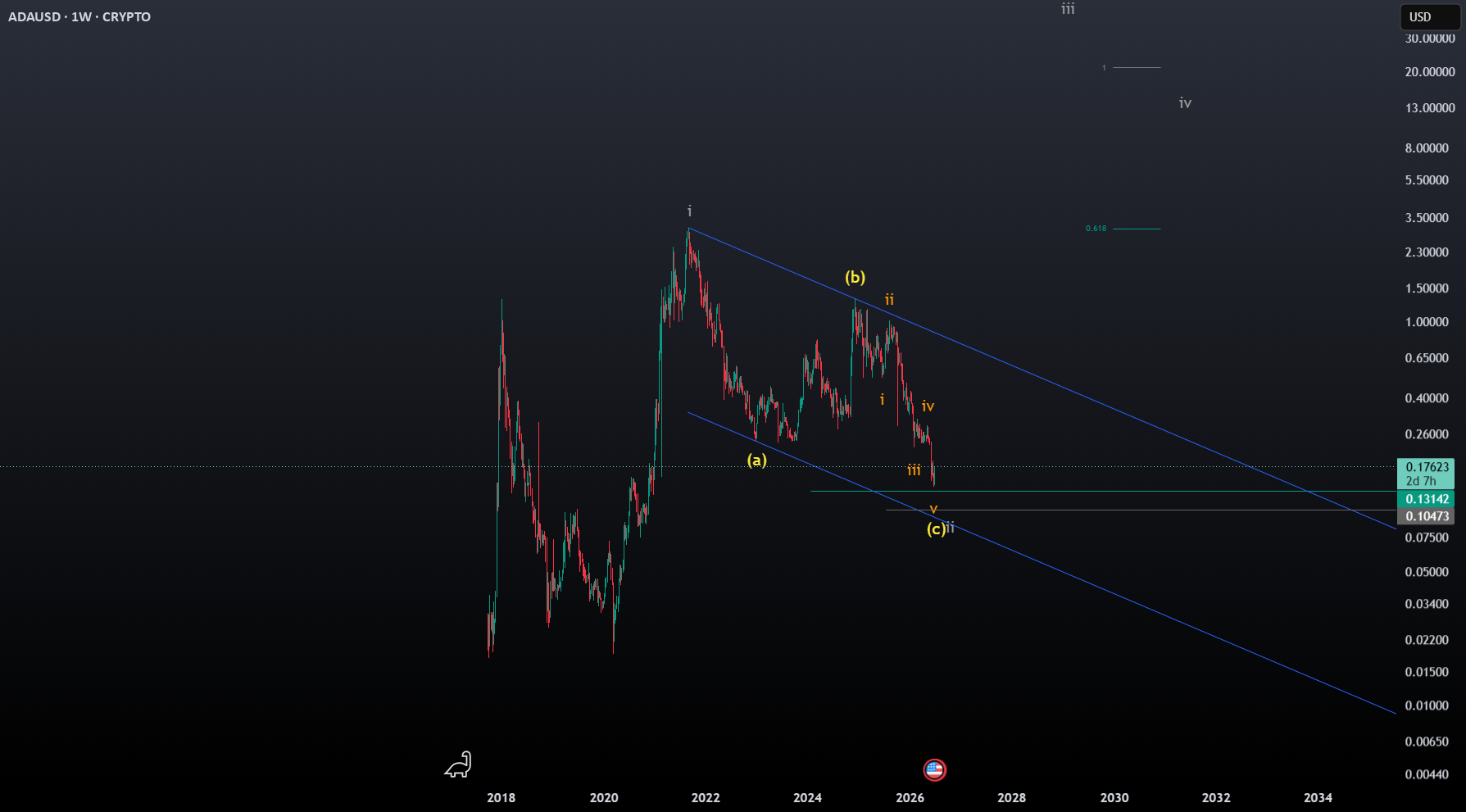The image size is (1466, 812).
Task: Click the yellow (c) wave label
Action: click(x=936, y=528)
